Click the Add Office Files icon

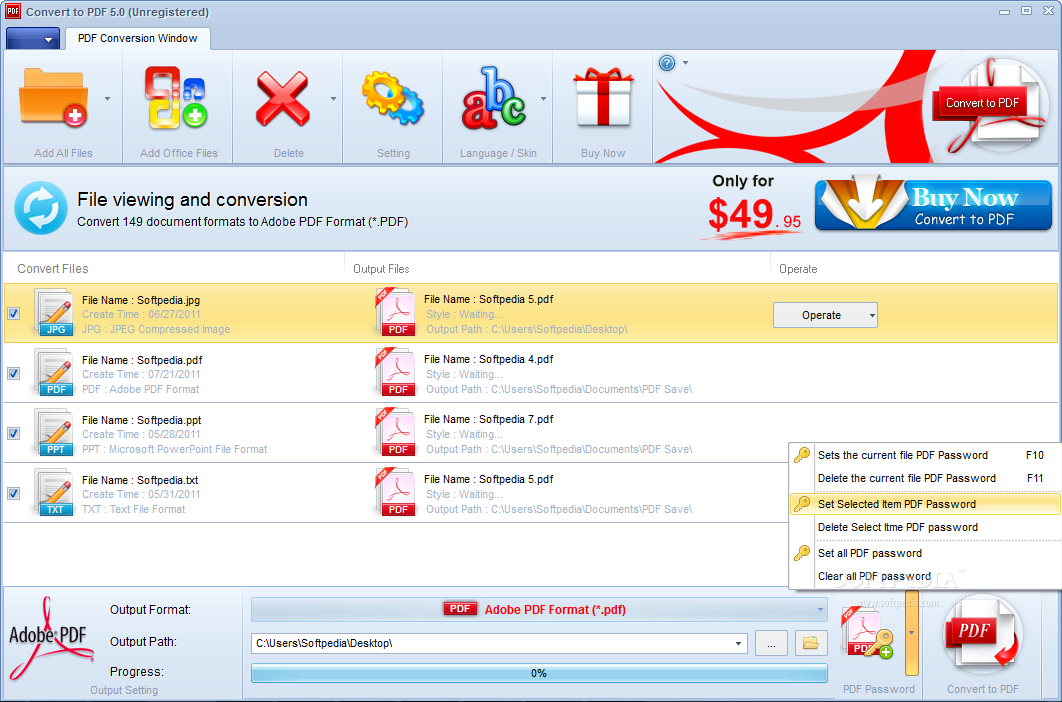click(x=176, y=98)
